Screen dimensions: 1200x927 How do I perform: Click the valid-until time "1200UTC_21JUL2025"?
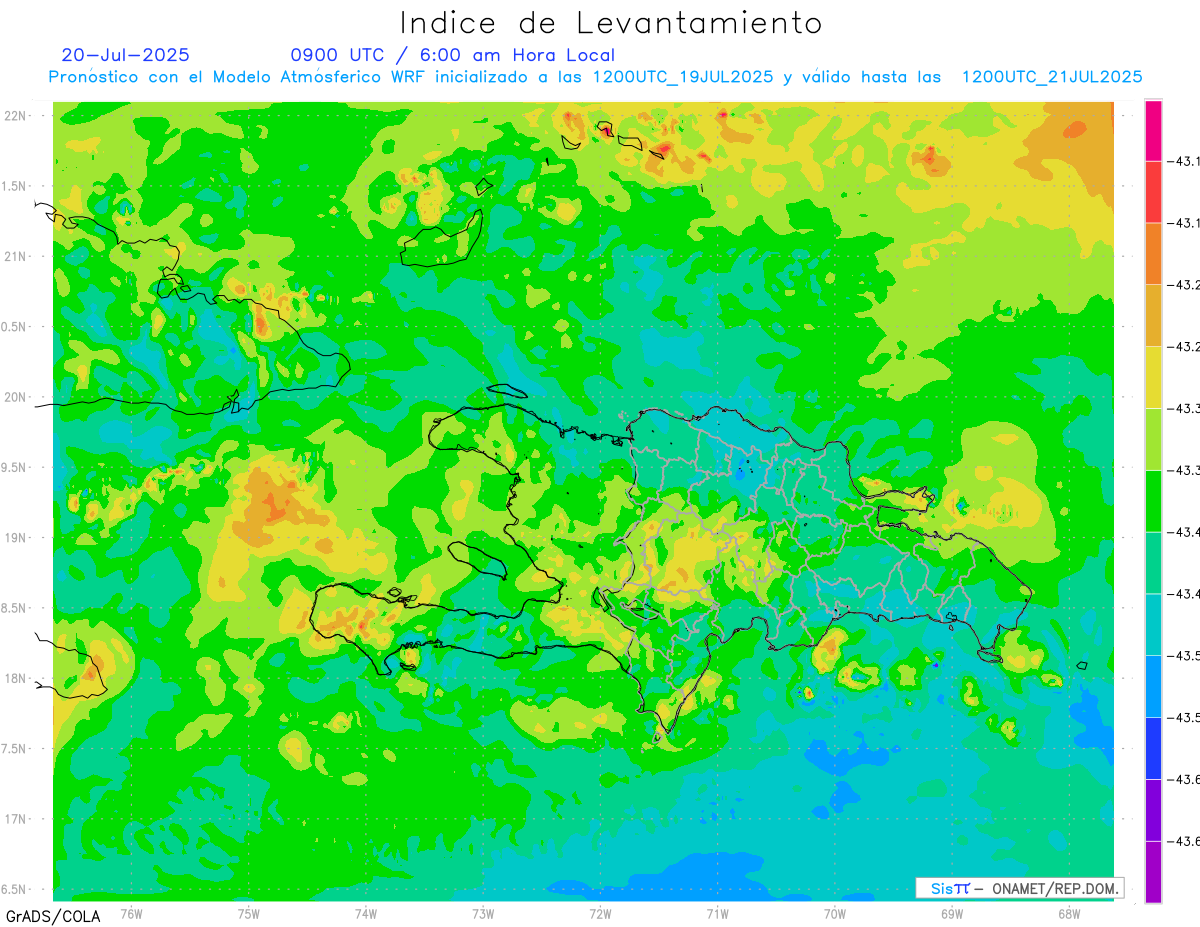(1052, 77)
